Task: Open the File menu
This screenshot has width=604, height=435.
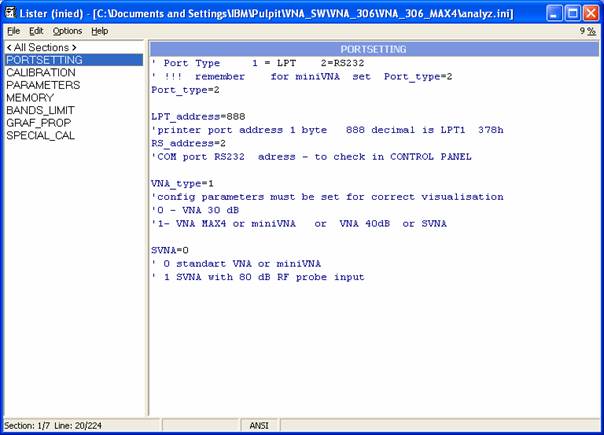Action: 13,31
